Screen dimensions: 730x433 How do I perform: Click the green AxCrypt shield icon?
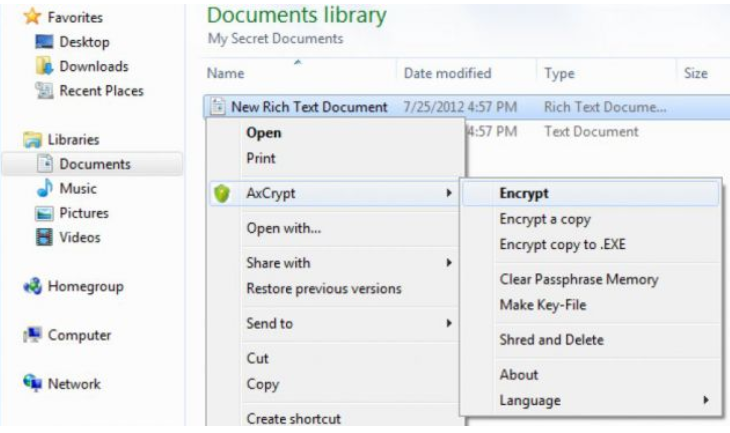pos(222,193)
